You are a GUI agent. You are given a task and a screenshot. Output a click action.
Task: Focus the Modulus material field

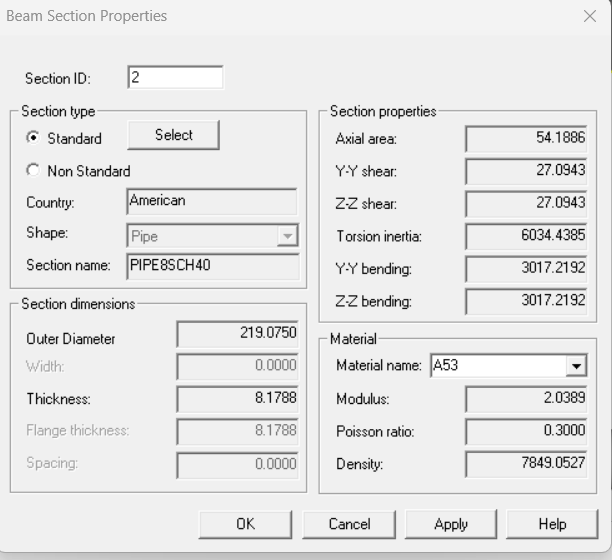(526, 399)
